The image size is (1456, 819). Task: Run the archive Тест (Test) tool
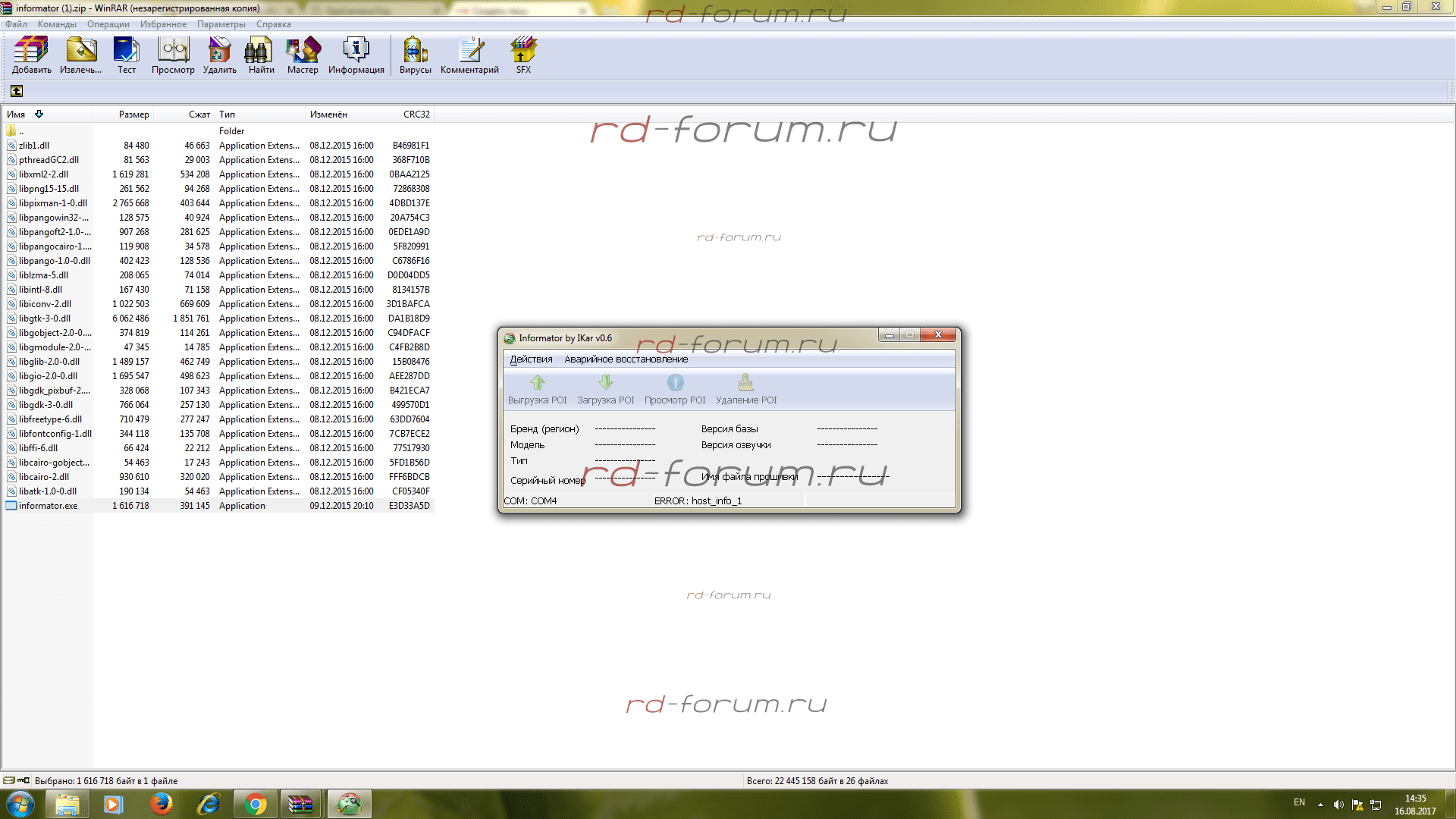click(126, 55)
